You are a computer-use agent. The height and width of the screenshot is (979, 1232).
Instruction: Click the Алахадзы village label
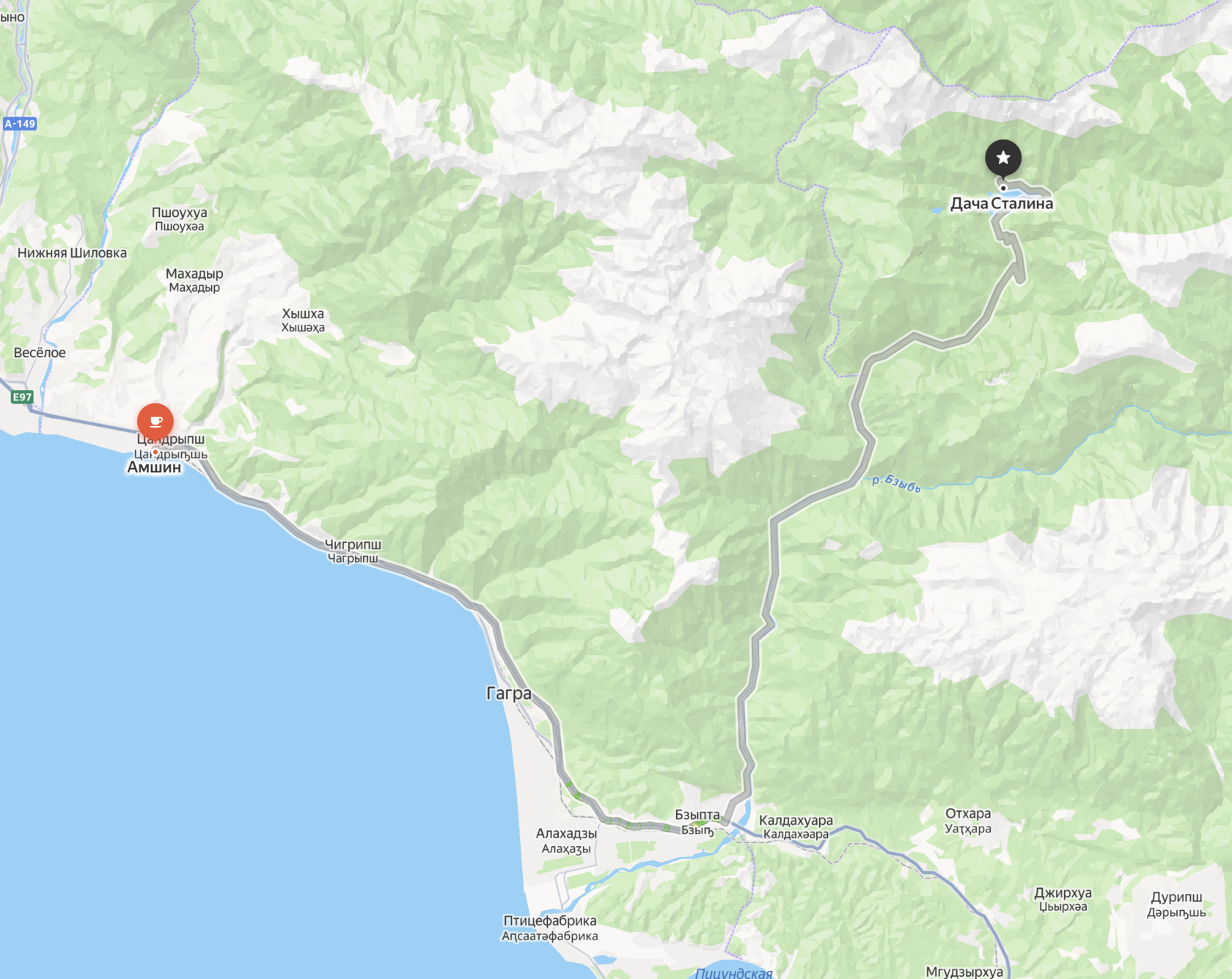pos(566,834)
